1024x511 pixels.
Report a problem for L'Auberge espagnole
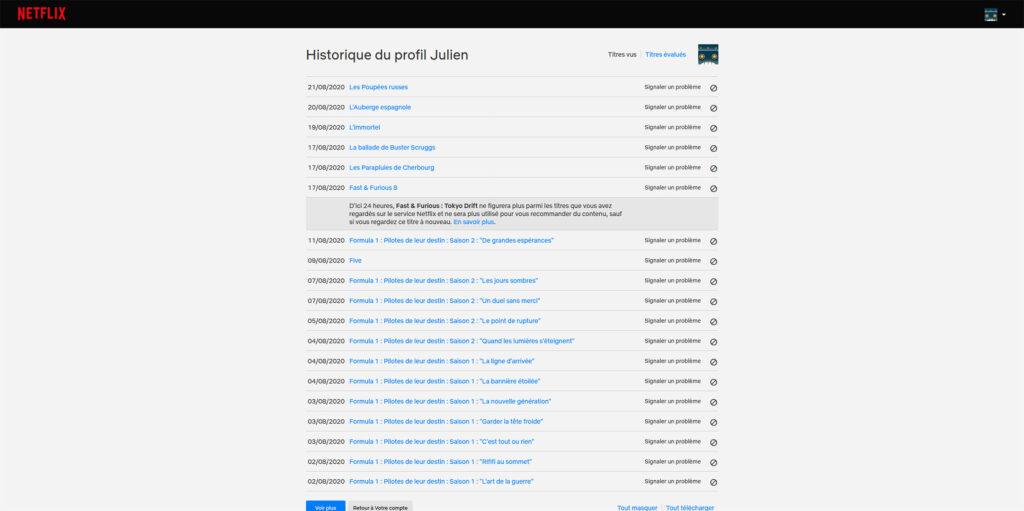(673, 107)
